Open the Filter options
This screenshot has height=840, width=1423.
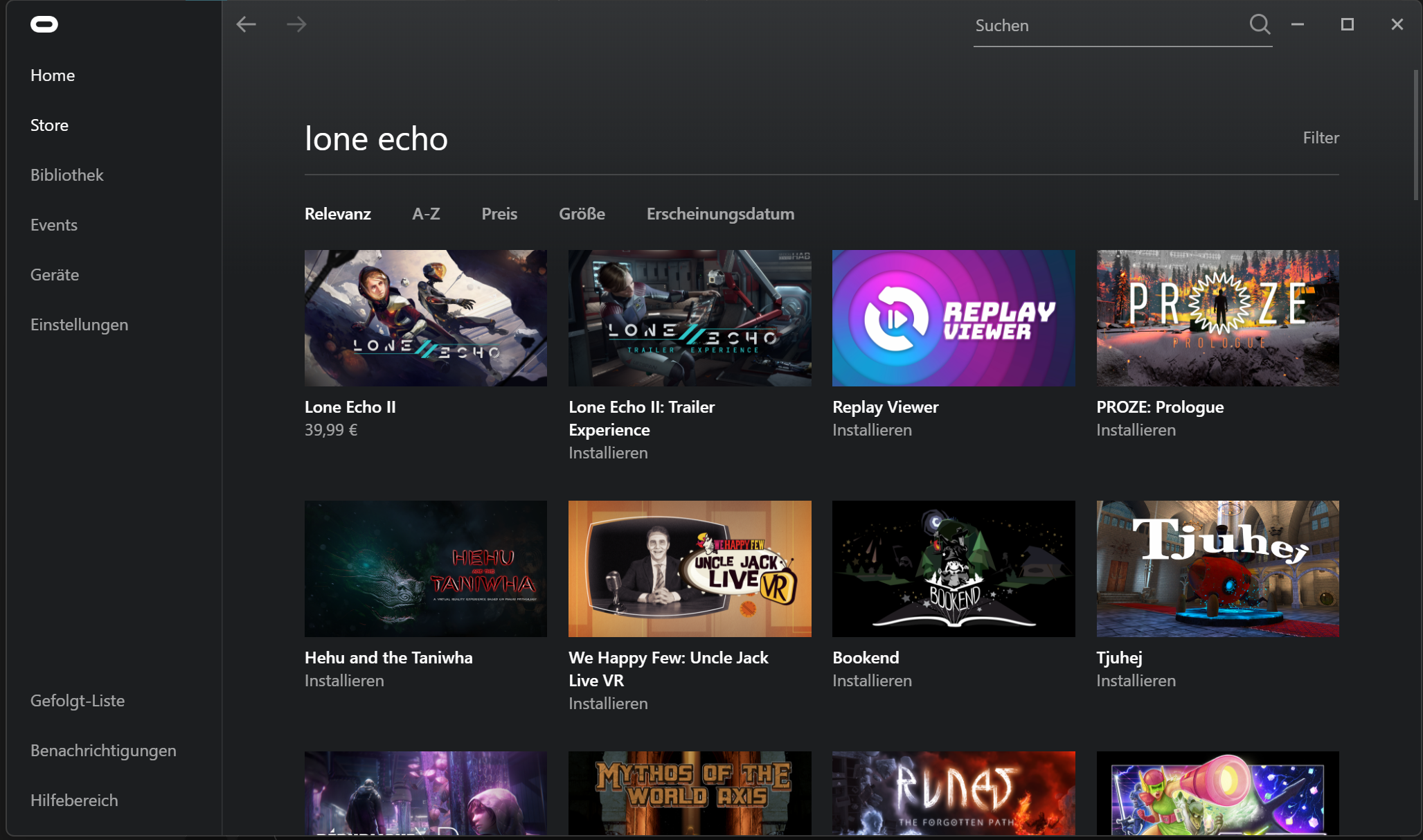pyautogui.click(x=1321, y=138)
